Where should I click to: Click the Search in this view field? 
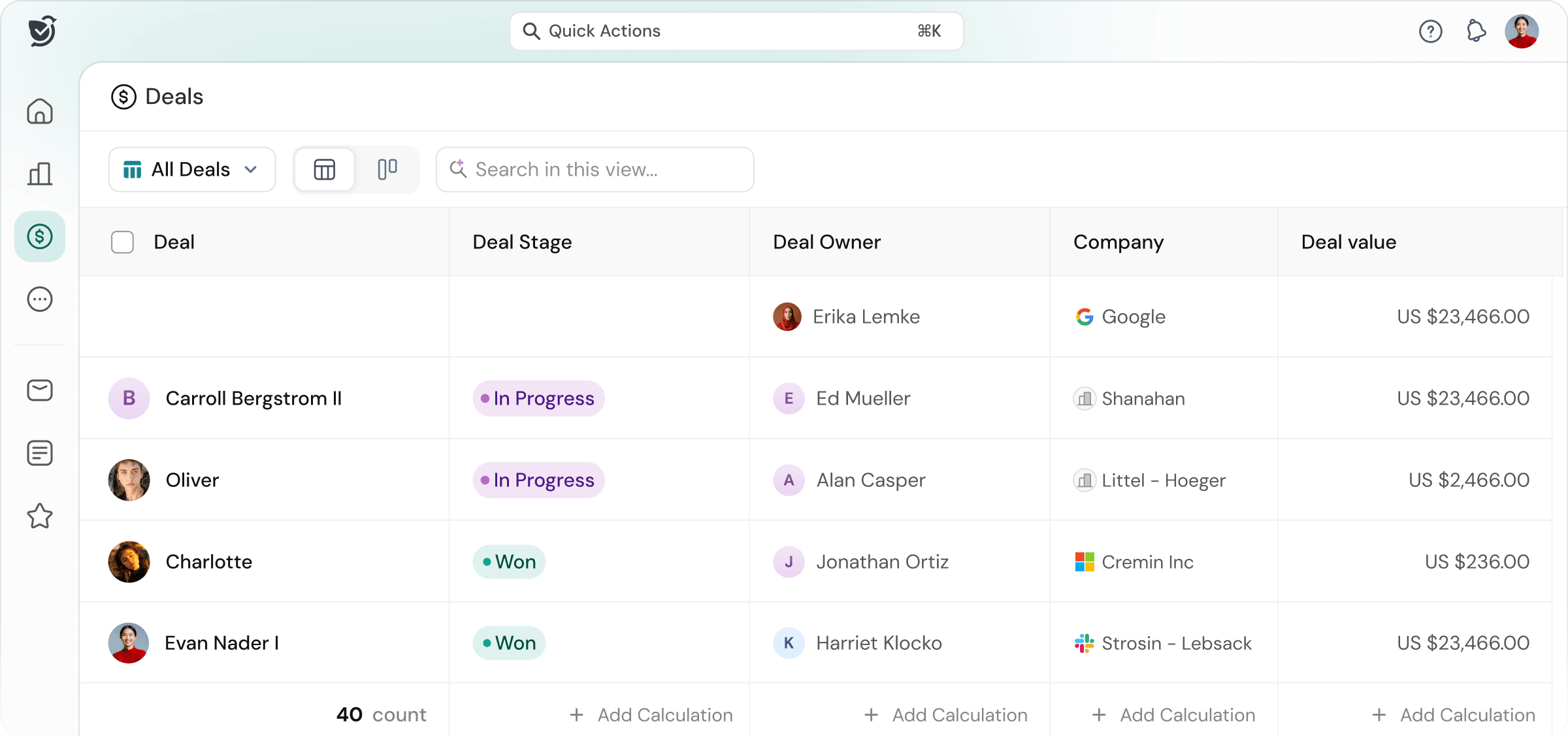595,169
